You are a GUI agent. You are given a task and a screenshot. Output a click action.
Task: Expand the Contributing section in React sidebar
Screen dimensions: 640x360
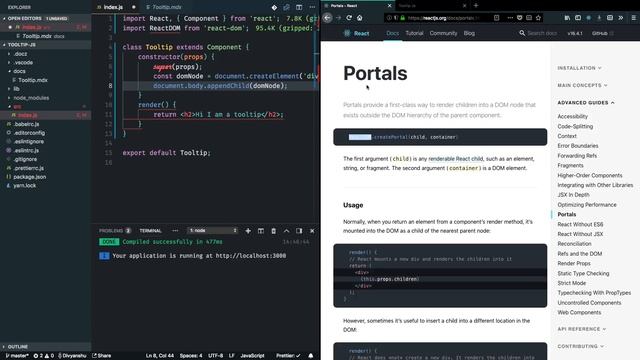tap(580, 346)
